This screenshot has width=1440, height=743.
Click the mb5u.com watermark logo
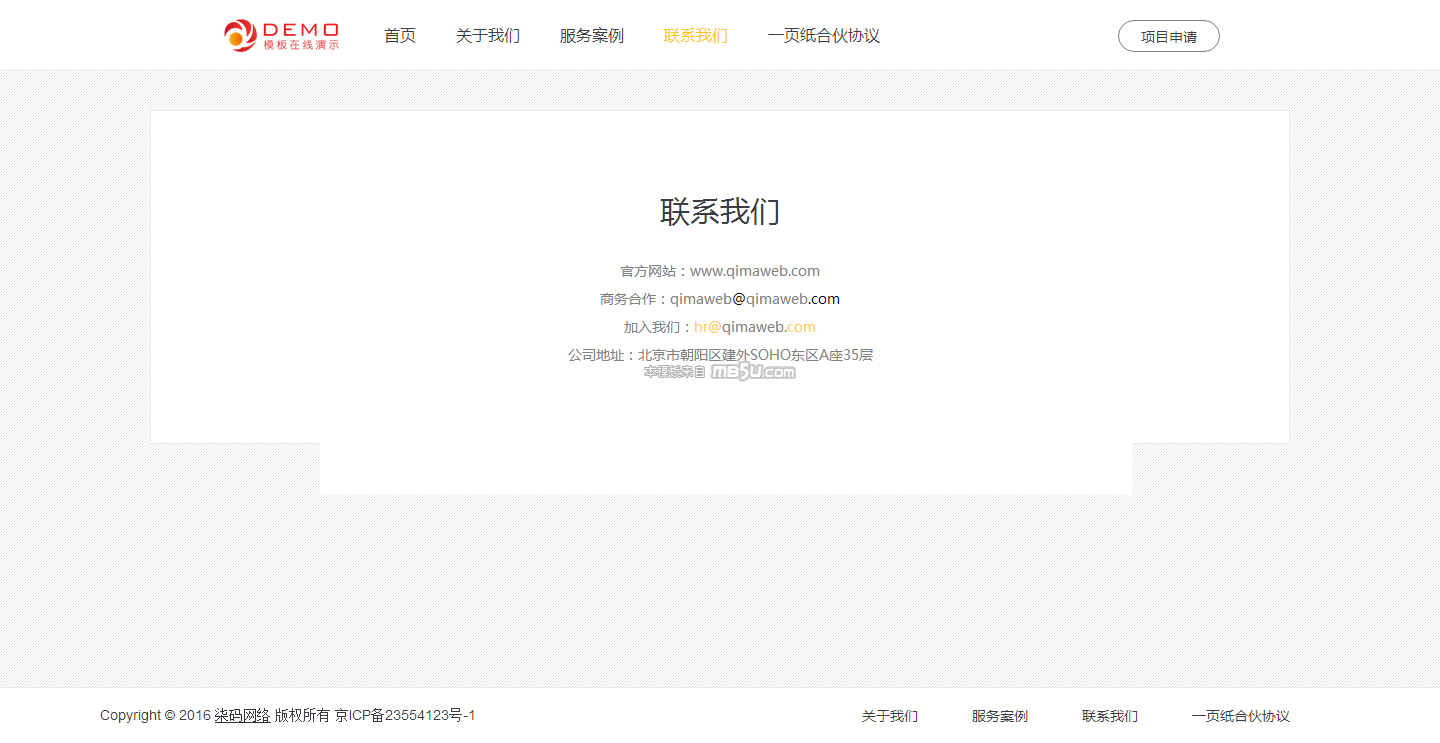click(753, 372)
